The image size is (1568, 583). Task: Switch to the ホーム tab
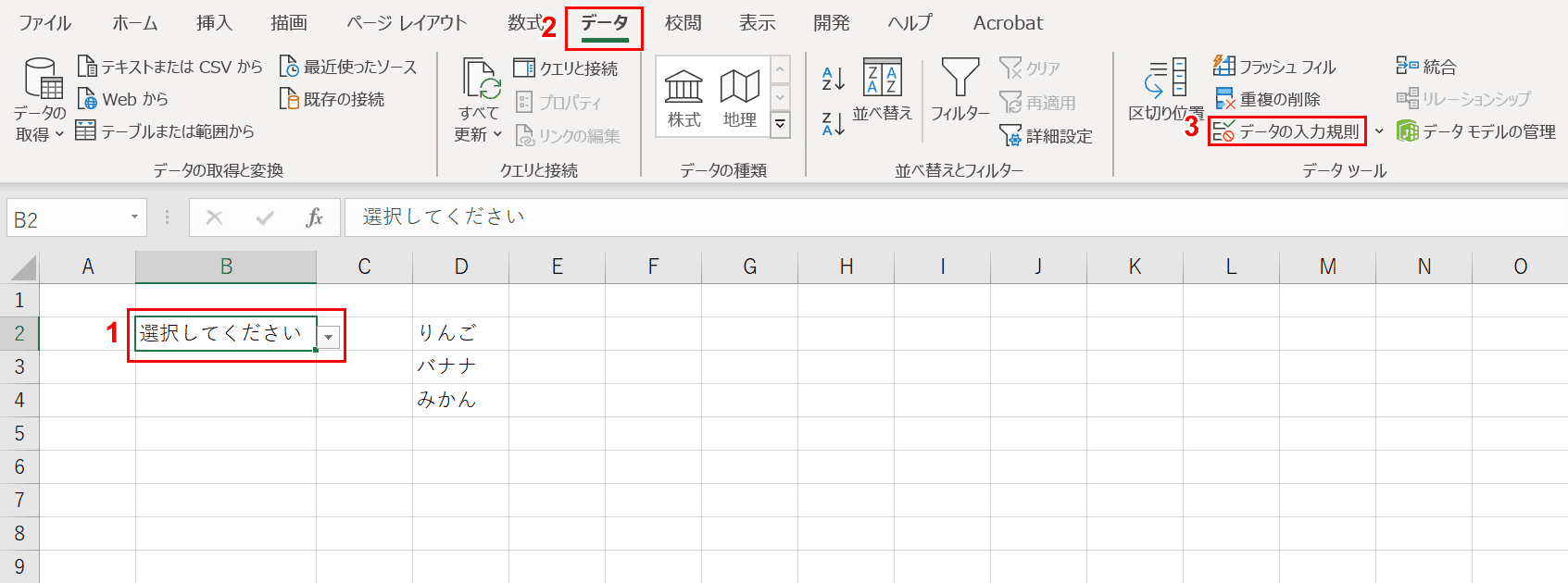(x=135, y=23)
